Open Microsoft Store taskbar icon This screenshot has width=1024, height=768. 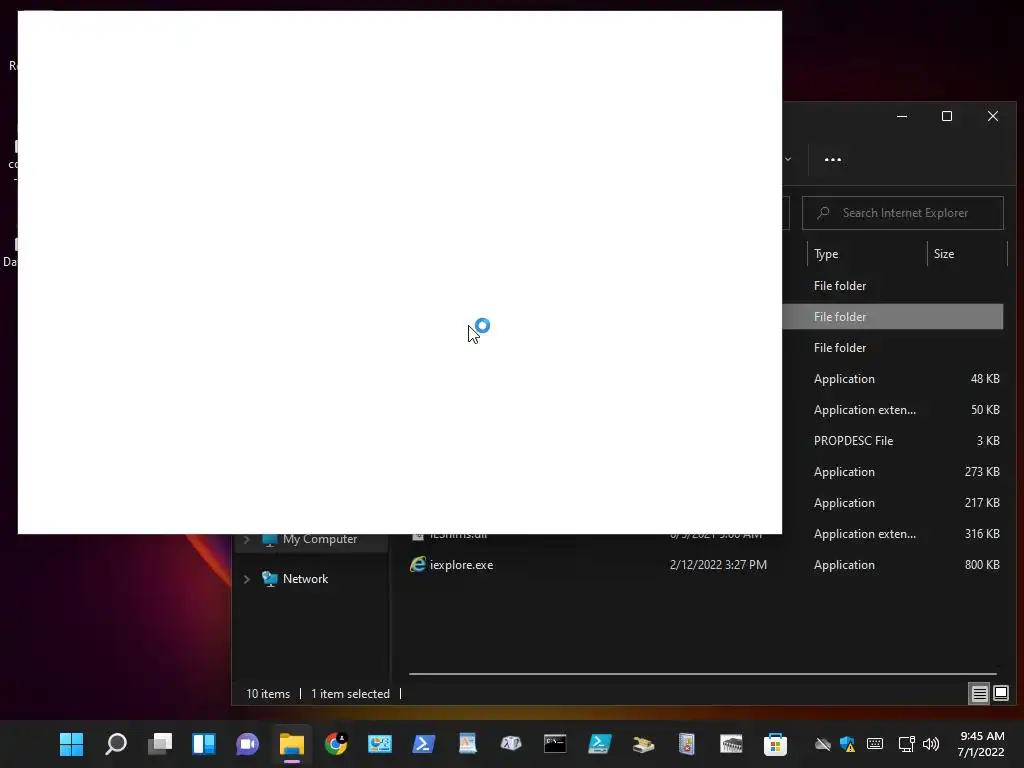(x=775, y=743)
